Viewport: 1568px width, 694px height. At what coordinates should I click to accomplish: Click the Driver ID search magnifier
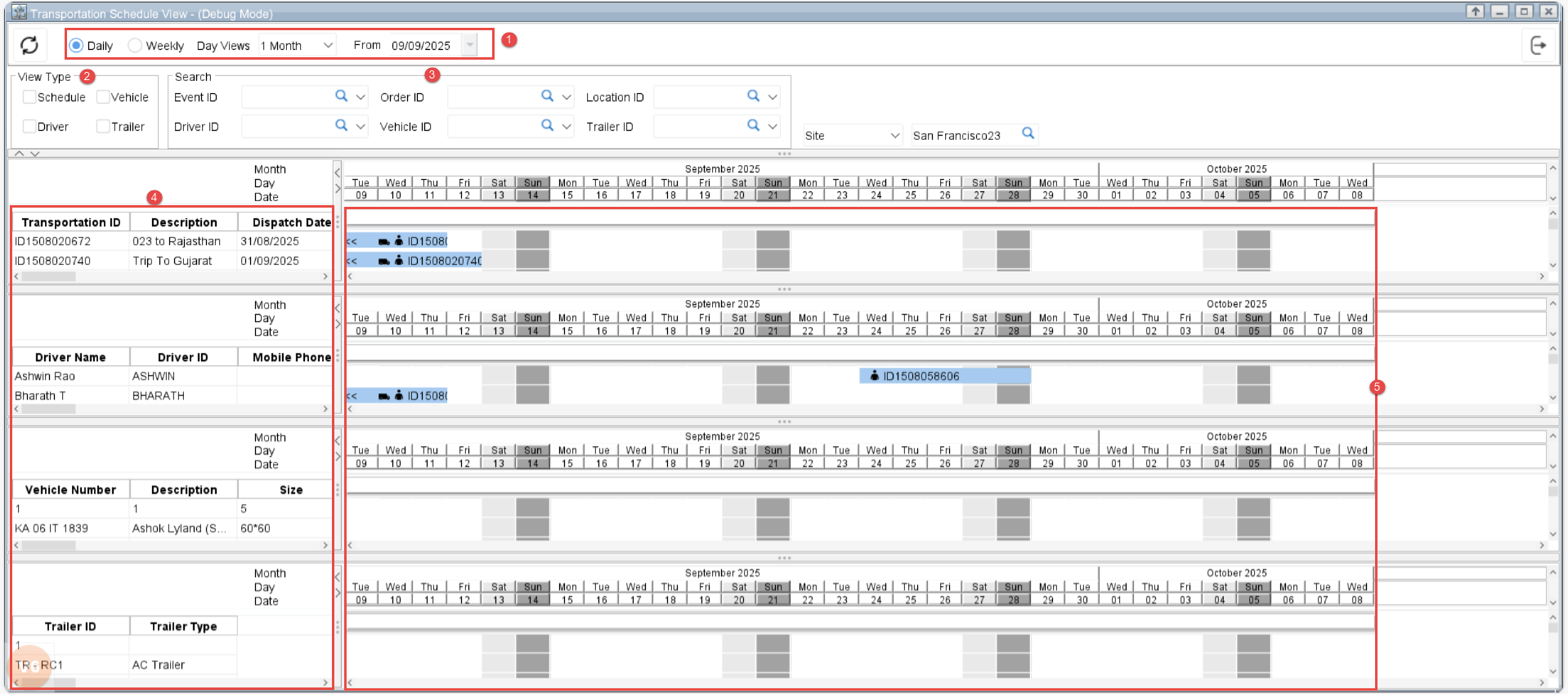tap(342, 126)
